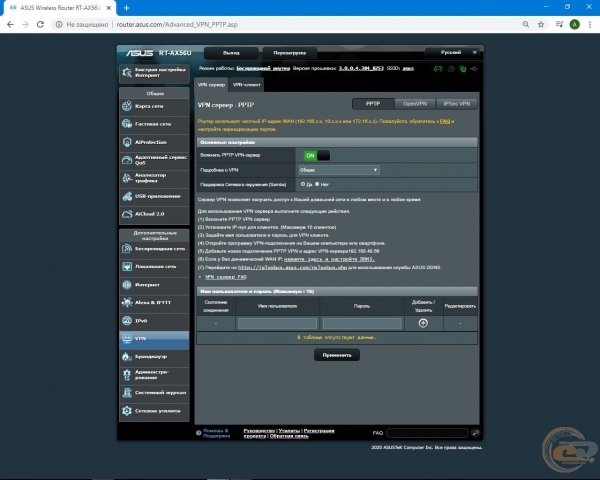Reload the browser page
This screenshot has height=480, width=600.
coord(40,24)
